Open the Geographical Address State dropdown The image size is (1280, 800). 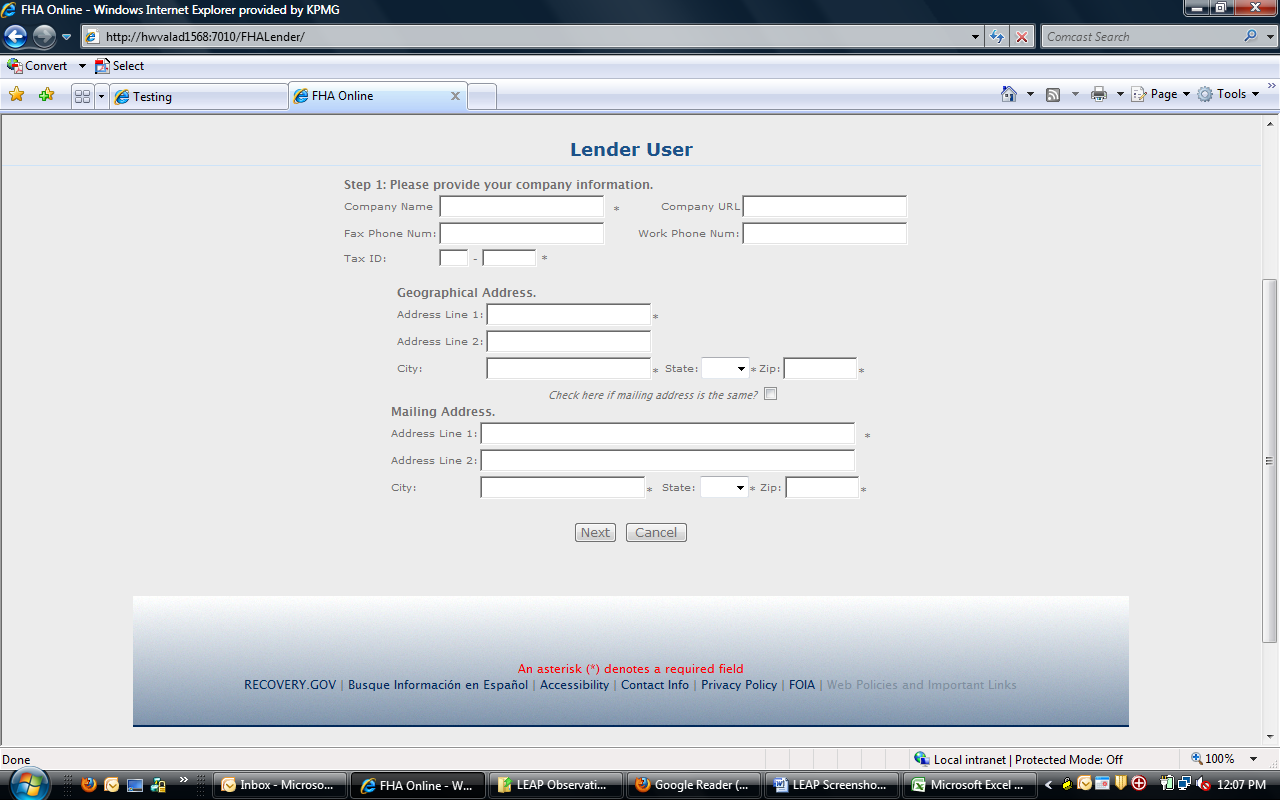click(x=725, y=369)
